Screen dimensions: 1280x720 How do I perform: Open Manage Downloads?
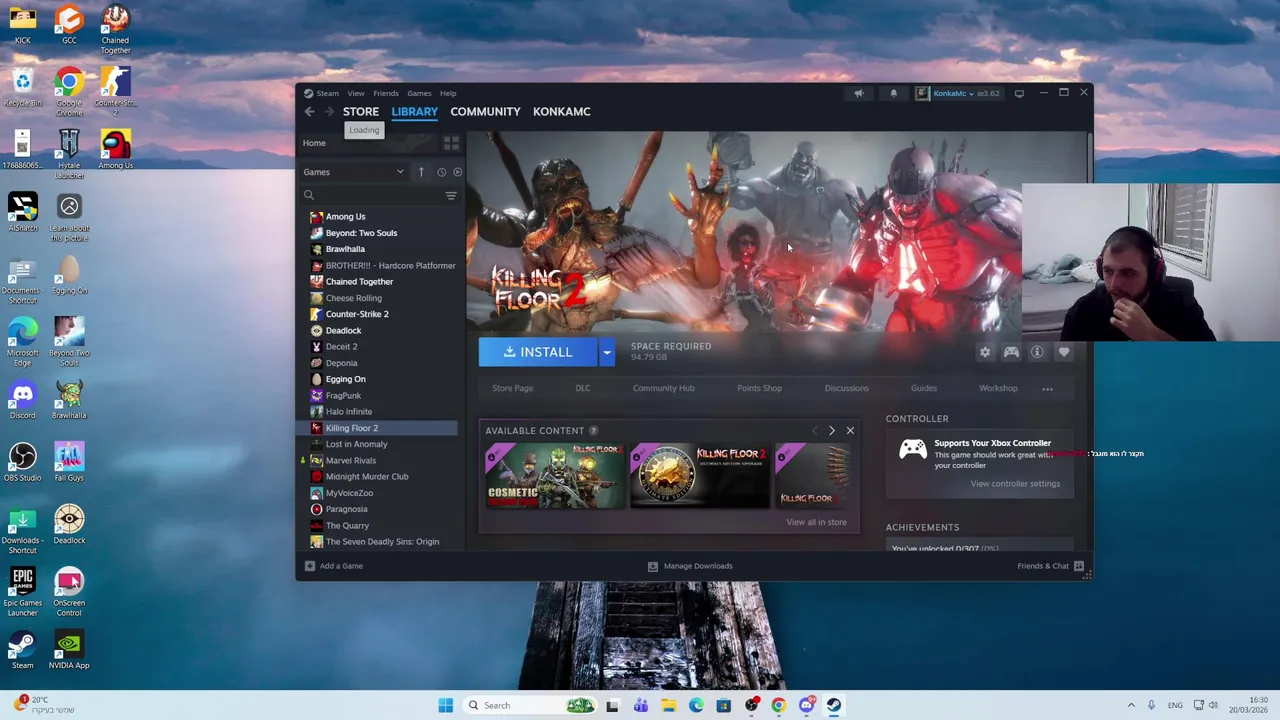tap(690, 566)
